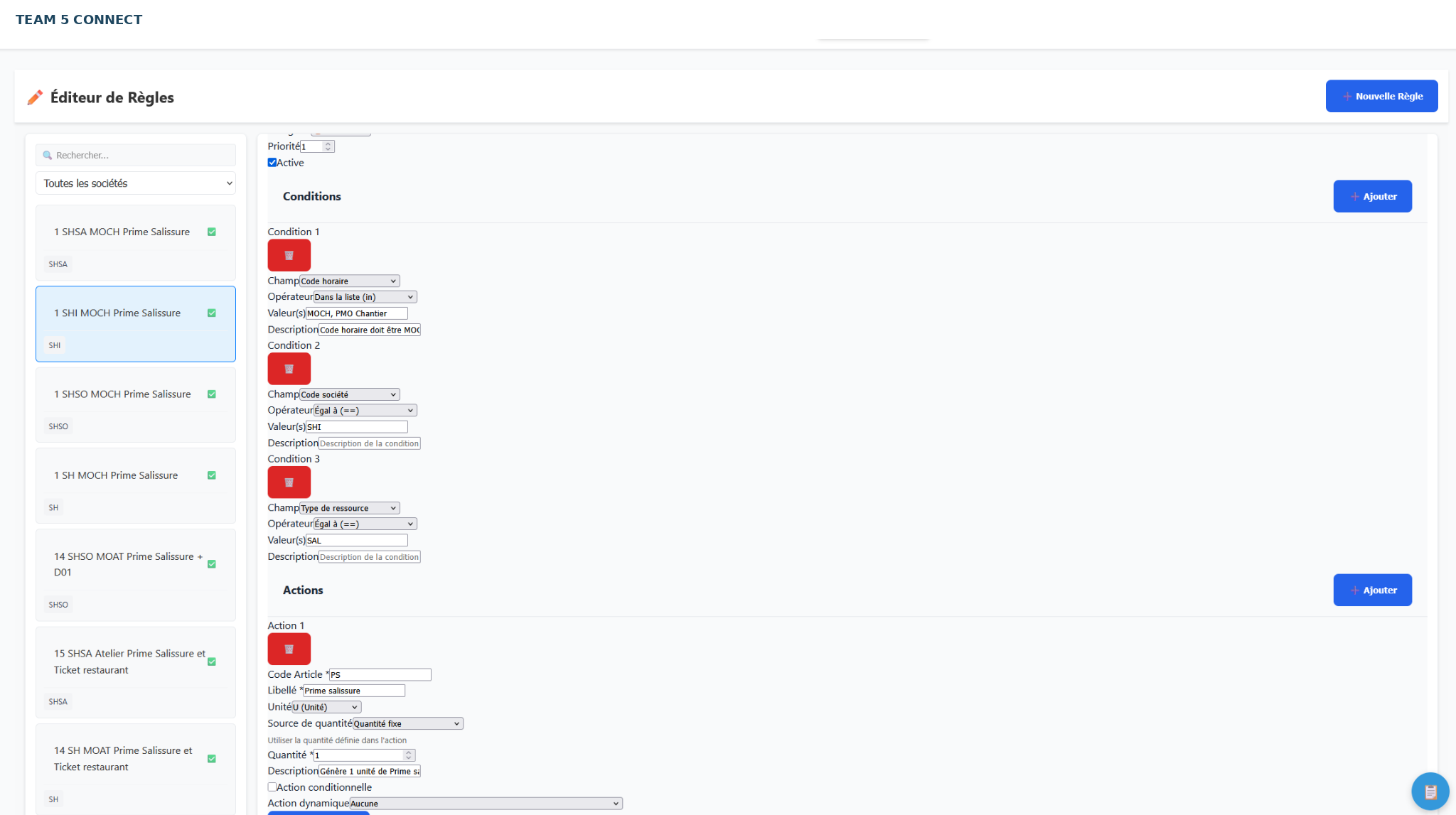Toggle green check on 15 SHSA Atelier rule
This screenshot has height=815, width=1456.
click(211, 662)
